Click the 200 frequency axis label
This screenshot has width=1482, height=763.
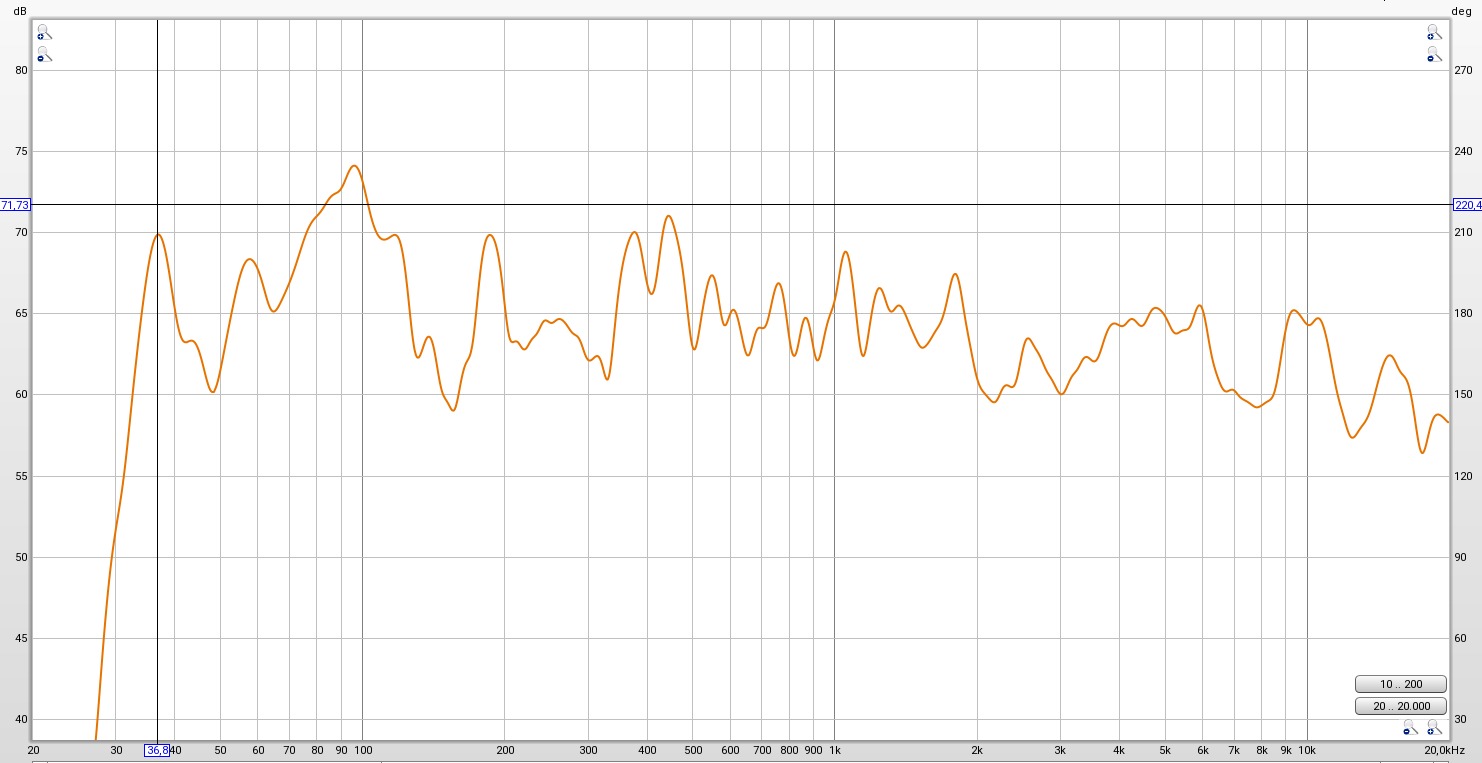505,750
